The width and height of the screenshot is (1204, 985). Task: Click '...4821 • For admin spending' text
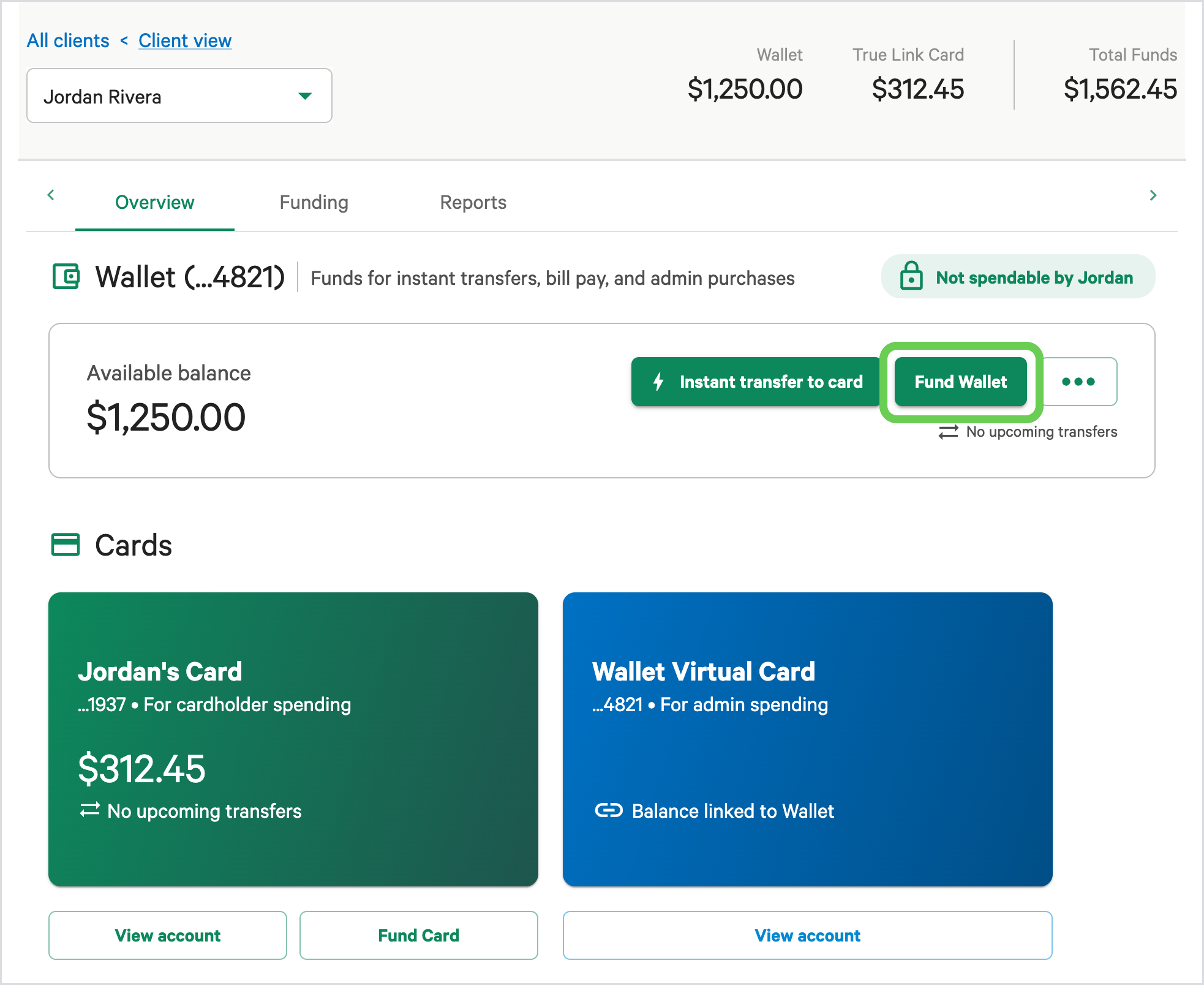coord(710,705)
